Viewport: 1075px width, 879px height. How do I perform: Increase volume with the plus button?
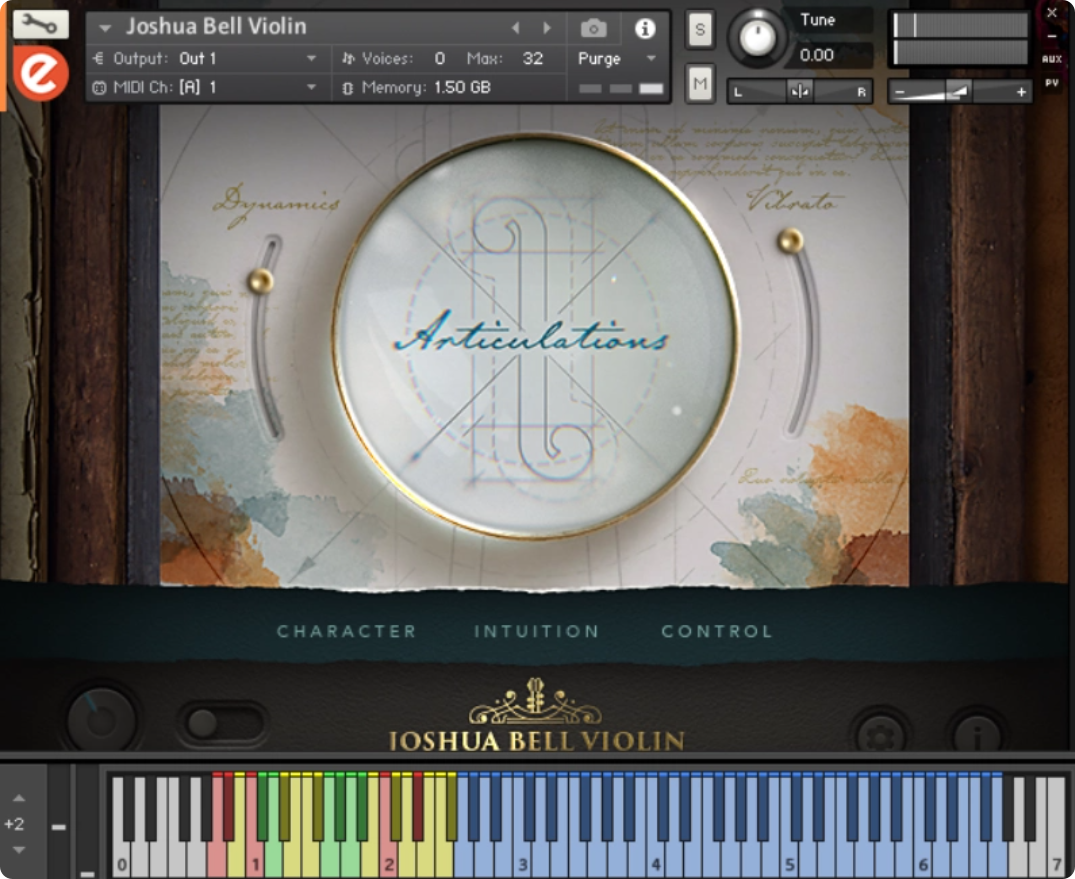[x=1021, y=92]
